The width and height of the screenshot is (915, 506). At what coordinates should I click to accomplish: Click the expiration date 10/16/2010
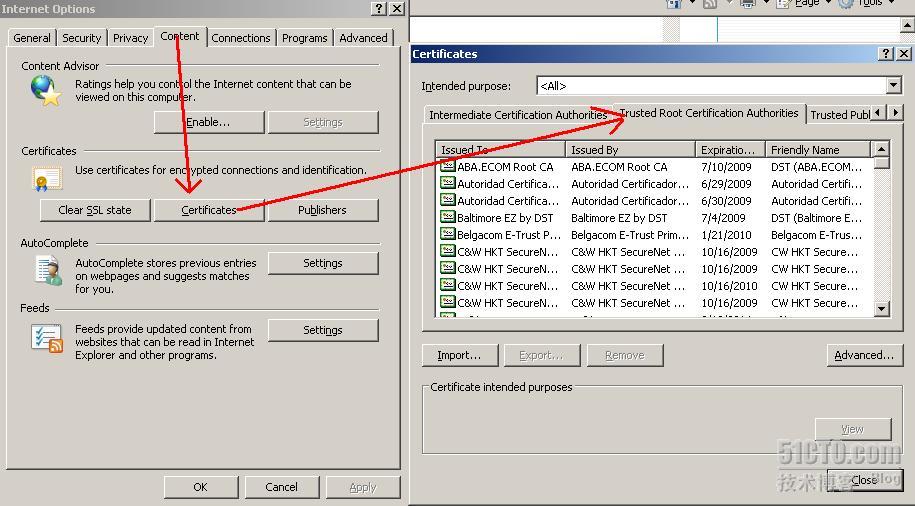pos(729,286)
